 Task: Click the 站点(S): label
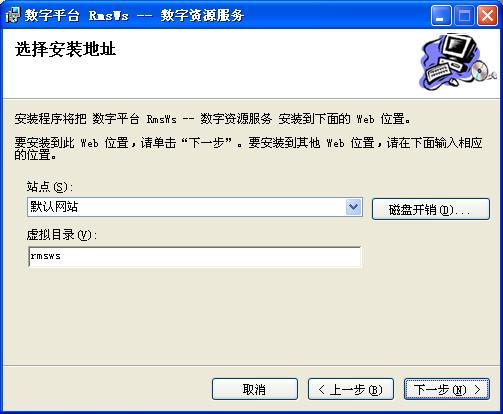[50, 187]
